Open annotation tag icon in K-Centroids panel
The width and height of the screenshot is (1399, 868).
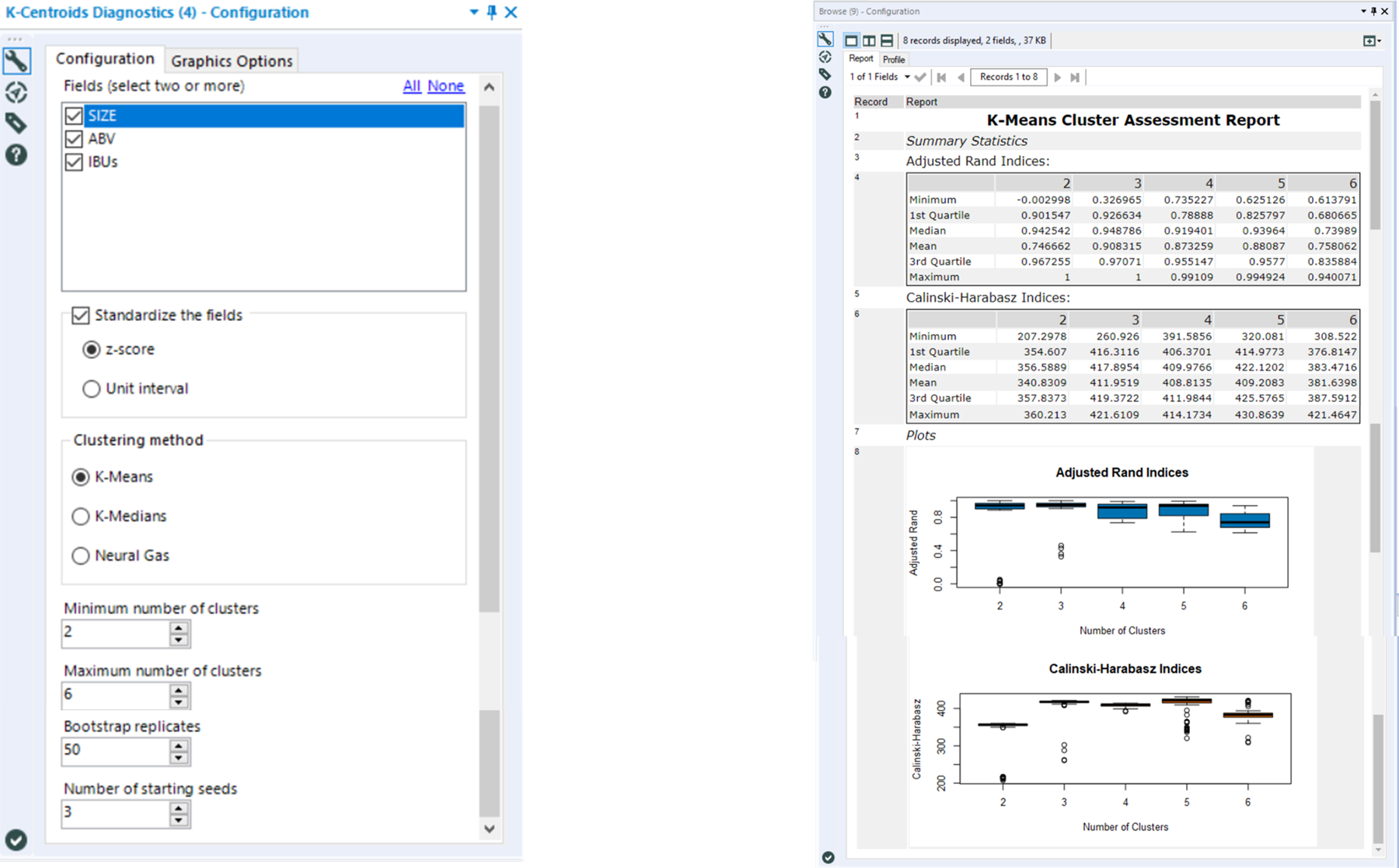coord(16,124)
